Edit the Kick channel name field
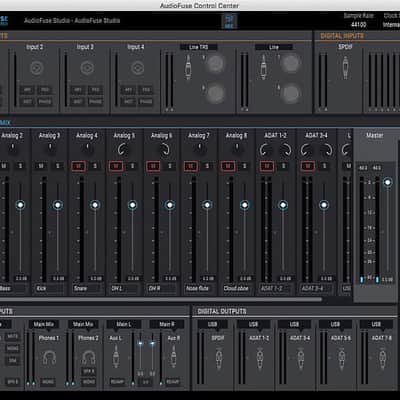The height and width of the screenshot is (400, 400). click(49, 288)
